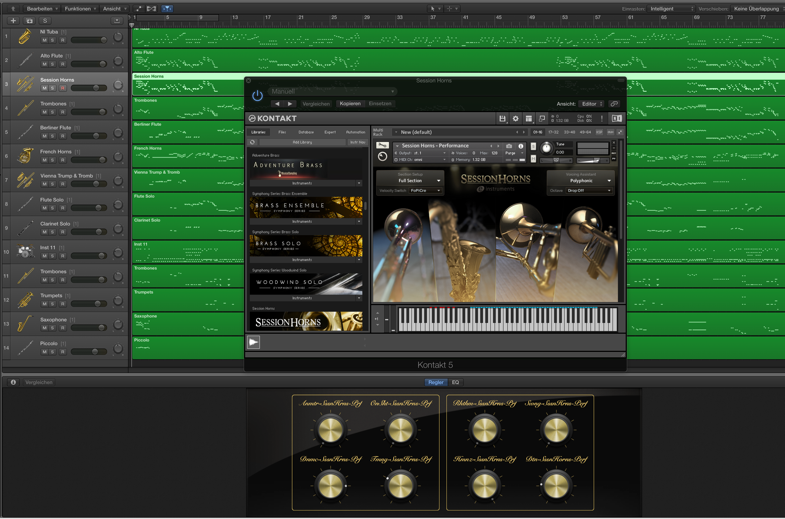Click the Kopieren button in plug-in header
Image resolution: width=785 pixels, height=519 pixels.
click(350, 104)
